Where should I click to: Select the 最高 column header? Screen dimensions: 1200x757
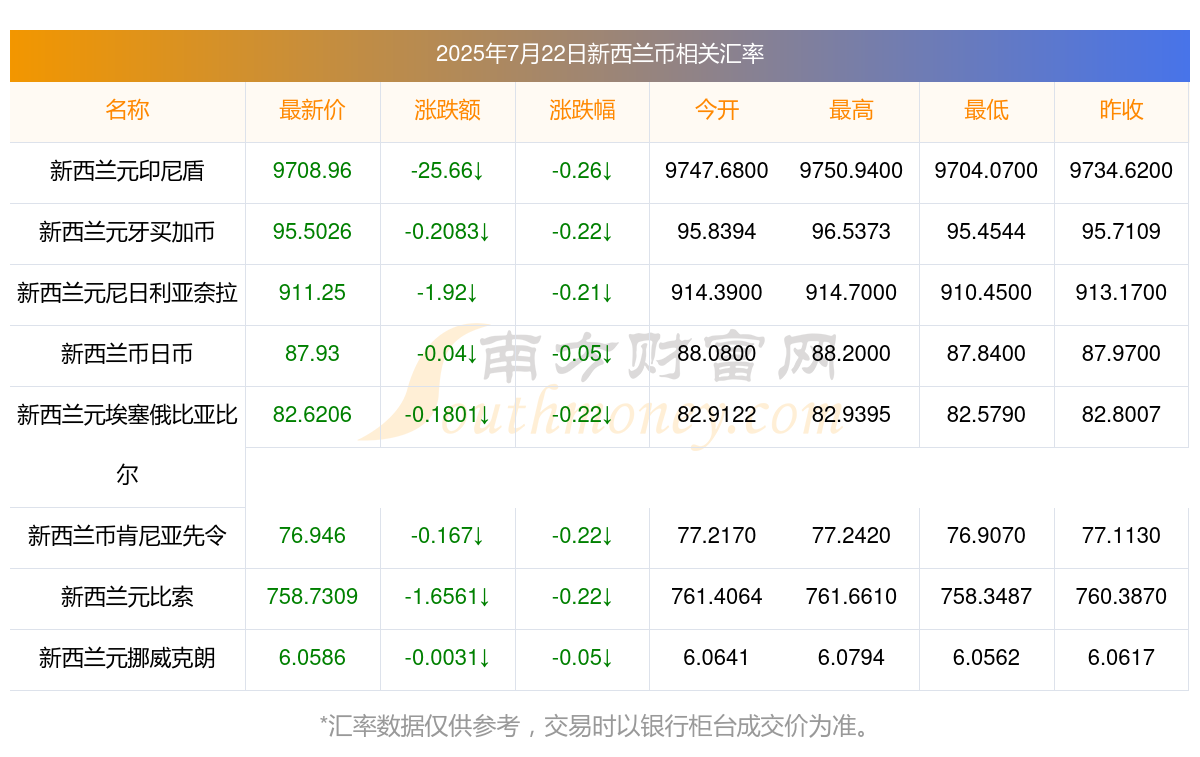coord(851,110)
